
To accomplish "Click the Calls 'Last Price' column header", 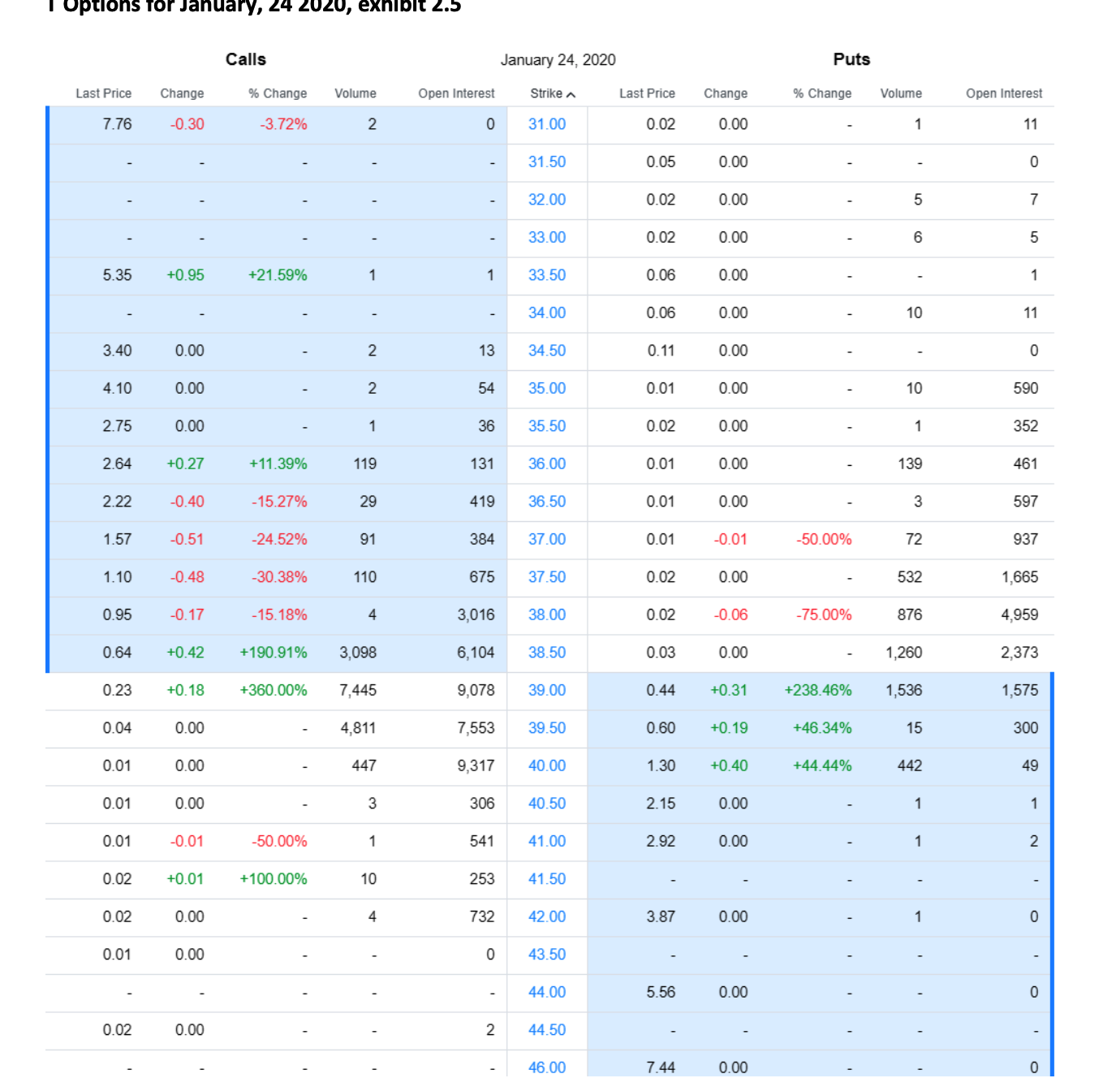I will (x=104, y=93).
